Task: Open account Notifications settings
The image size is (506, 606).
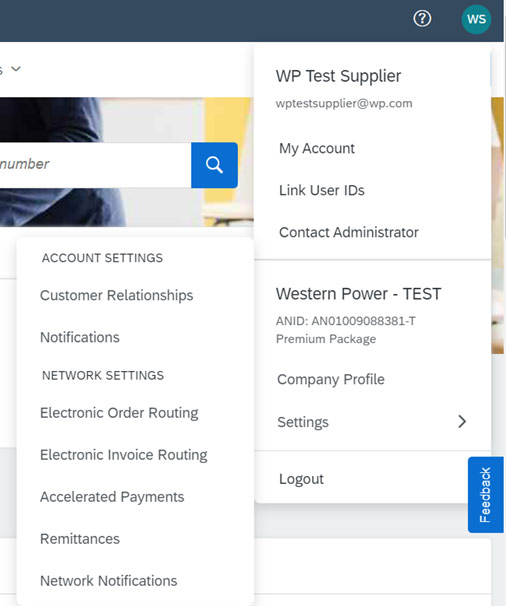Action: click(80, 337)
